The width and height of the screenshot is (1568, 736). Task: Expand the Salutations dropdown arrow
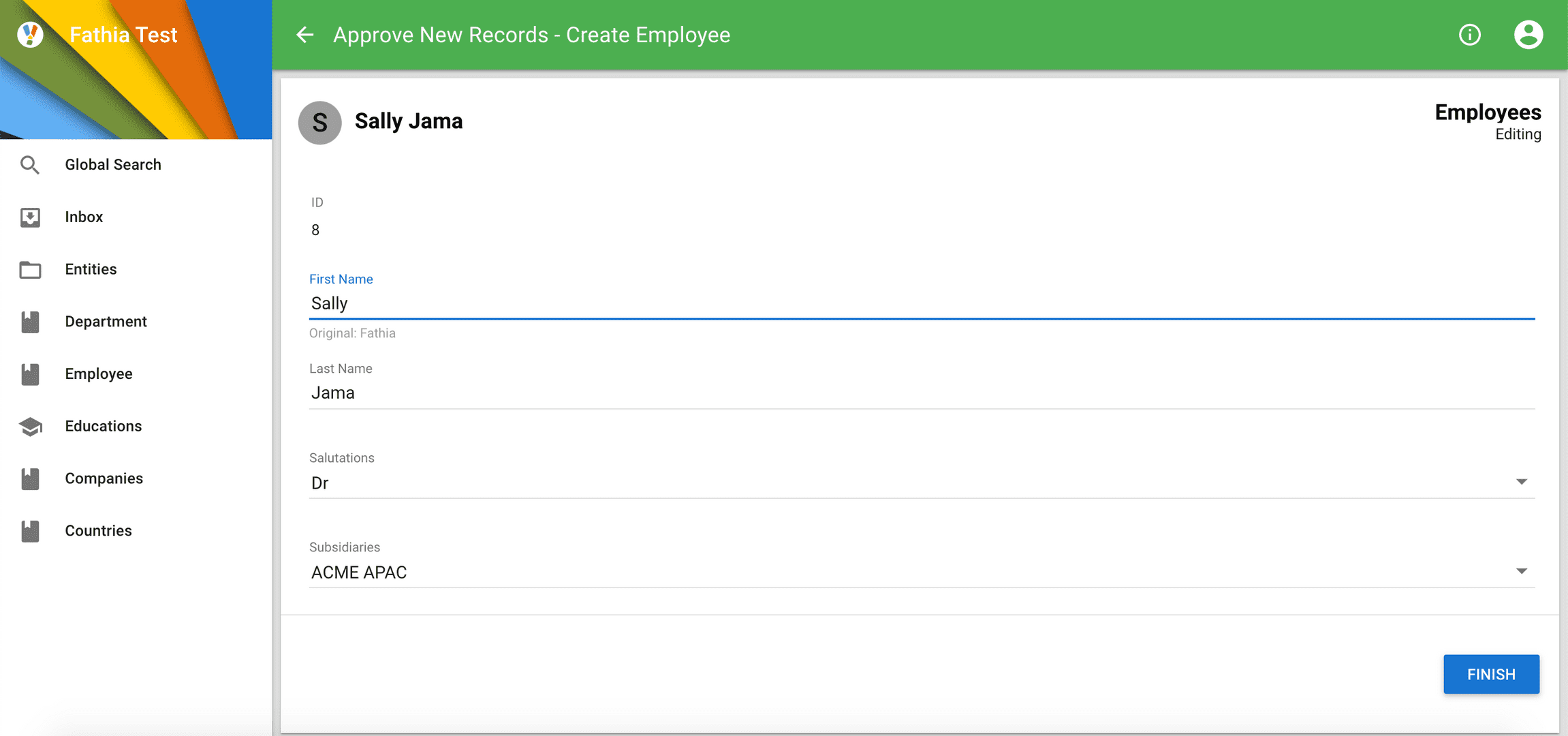coord(1521,482)
